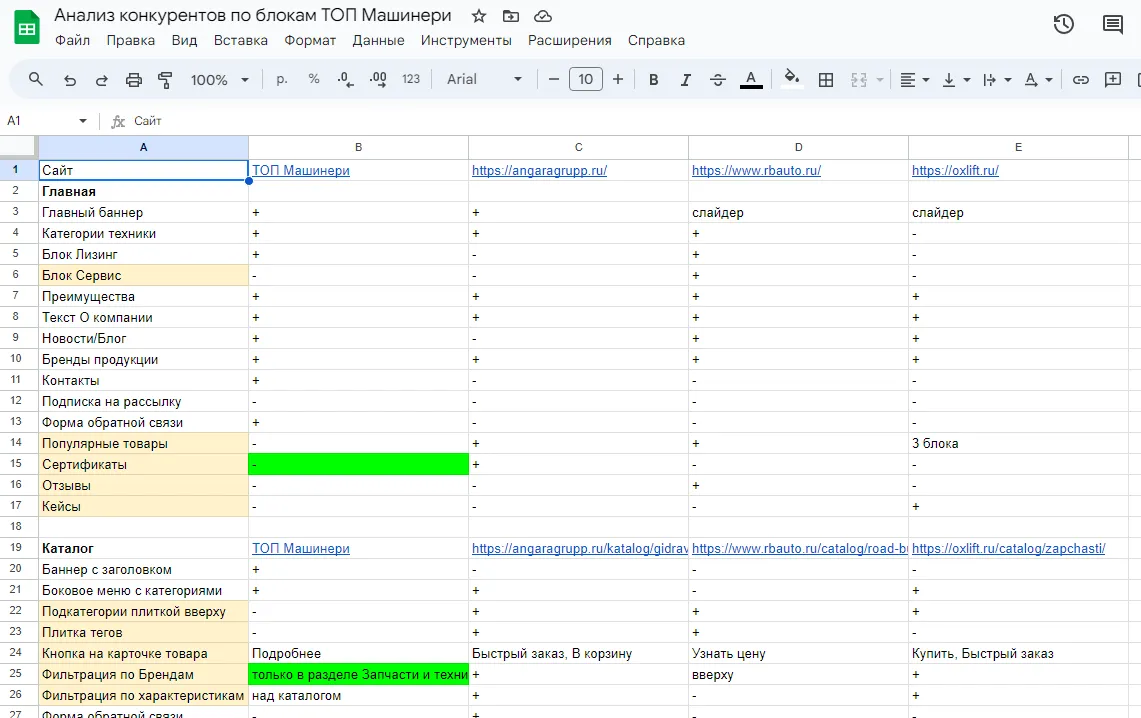The image size is (1141, 718).
Task: Open the horizontal align dropdown
Action: [x=915, y=79]
